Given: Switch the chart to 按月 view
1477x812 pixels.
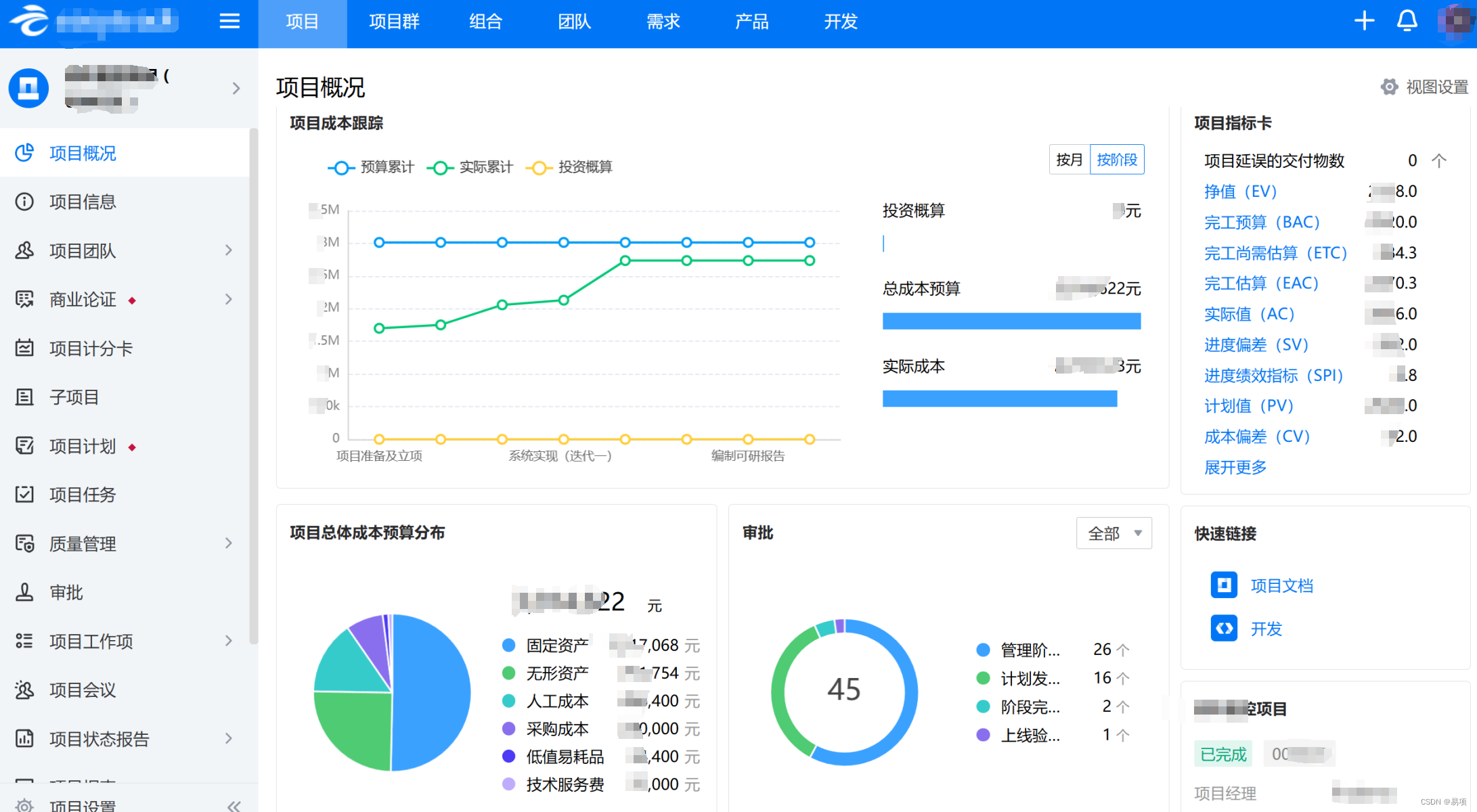Looking at the screenshot, I should click(1069, 160).
